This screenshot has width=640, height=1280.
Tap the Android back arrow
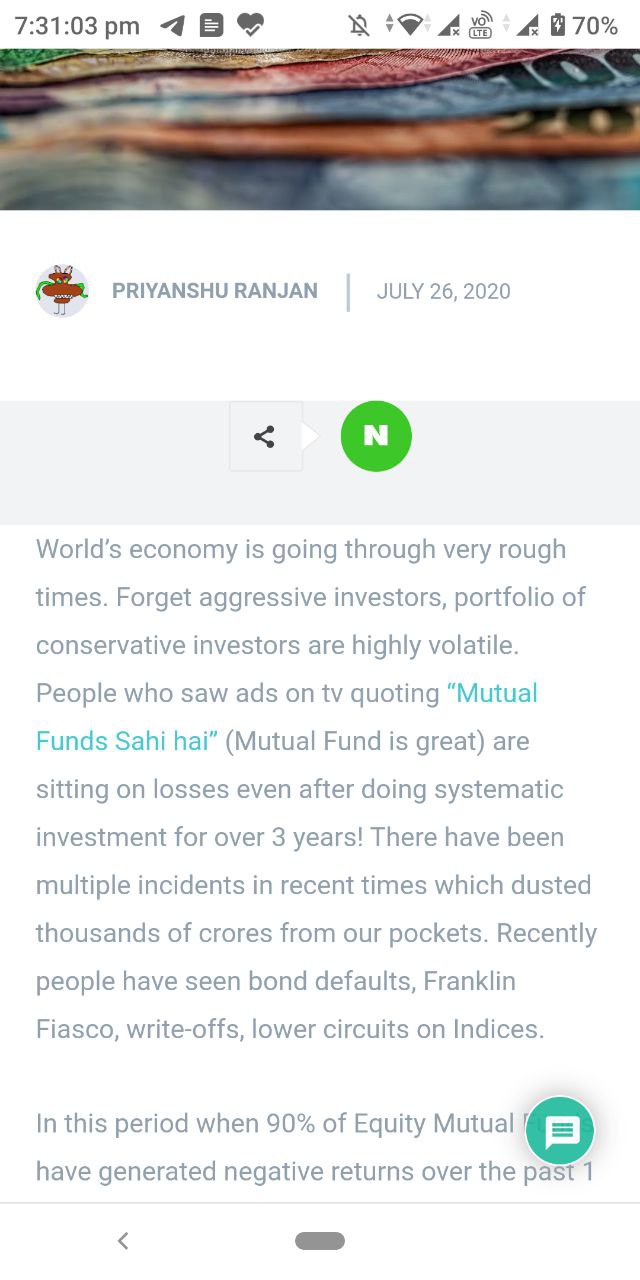[123, 1241]
